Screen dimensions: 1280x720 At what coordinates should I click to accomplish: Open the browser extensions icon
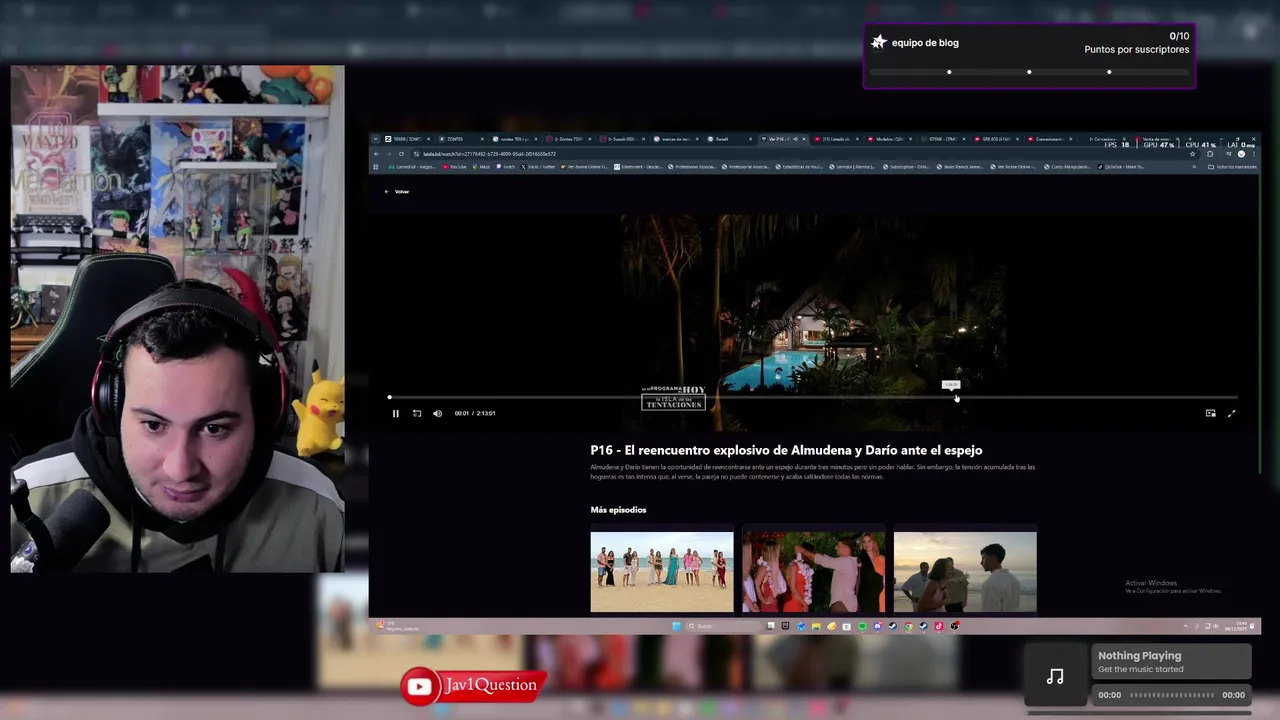coord(1210,154)
